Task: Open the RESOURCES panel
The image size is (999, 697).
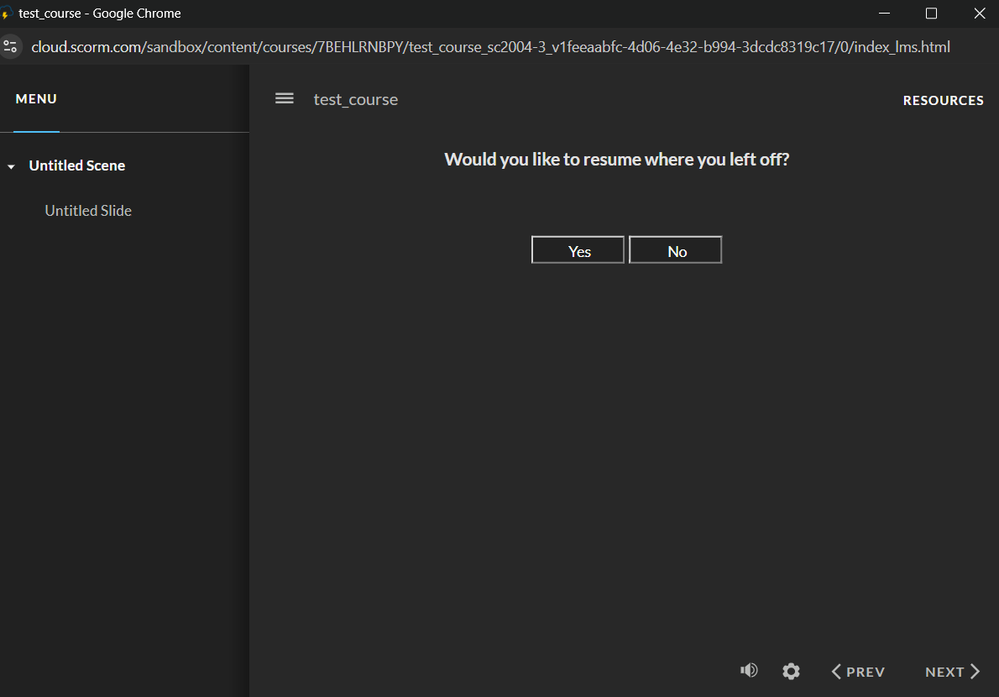Action: (x=943, y=100)
